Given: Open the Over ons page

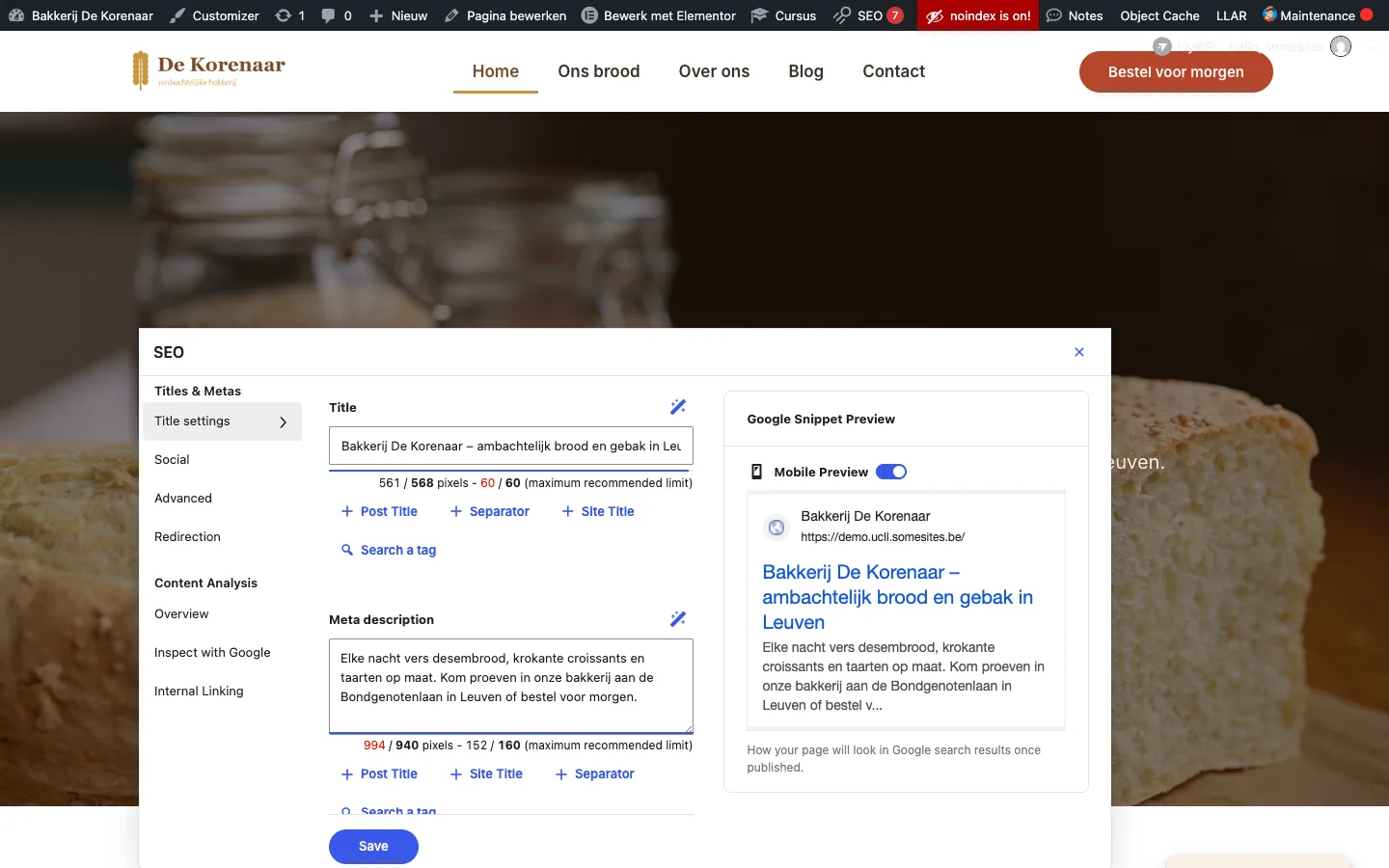Looking at the screenshot, I should click(x=714, y=71).
